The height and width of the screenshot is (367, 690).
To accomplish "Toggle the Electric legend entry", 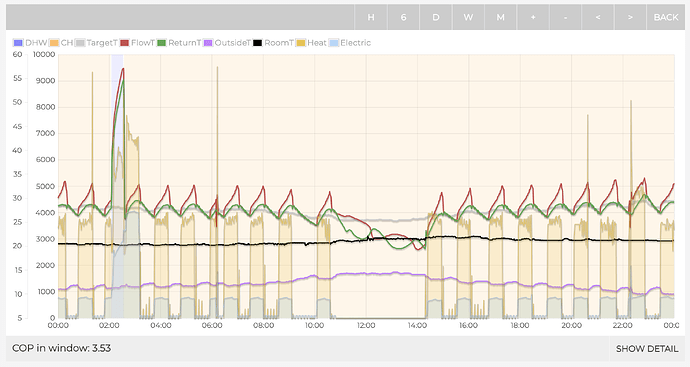I will (350, 43).
